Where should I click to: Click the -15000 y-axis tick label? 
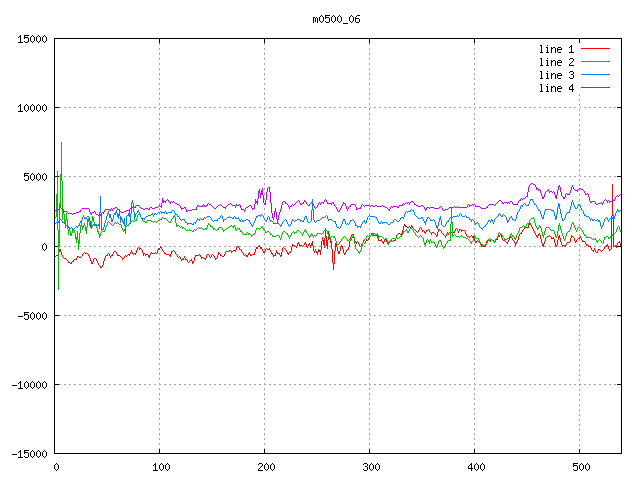(x=29, y=454)
